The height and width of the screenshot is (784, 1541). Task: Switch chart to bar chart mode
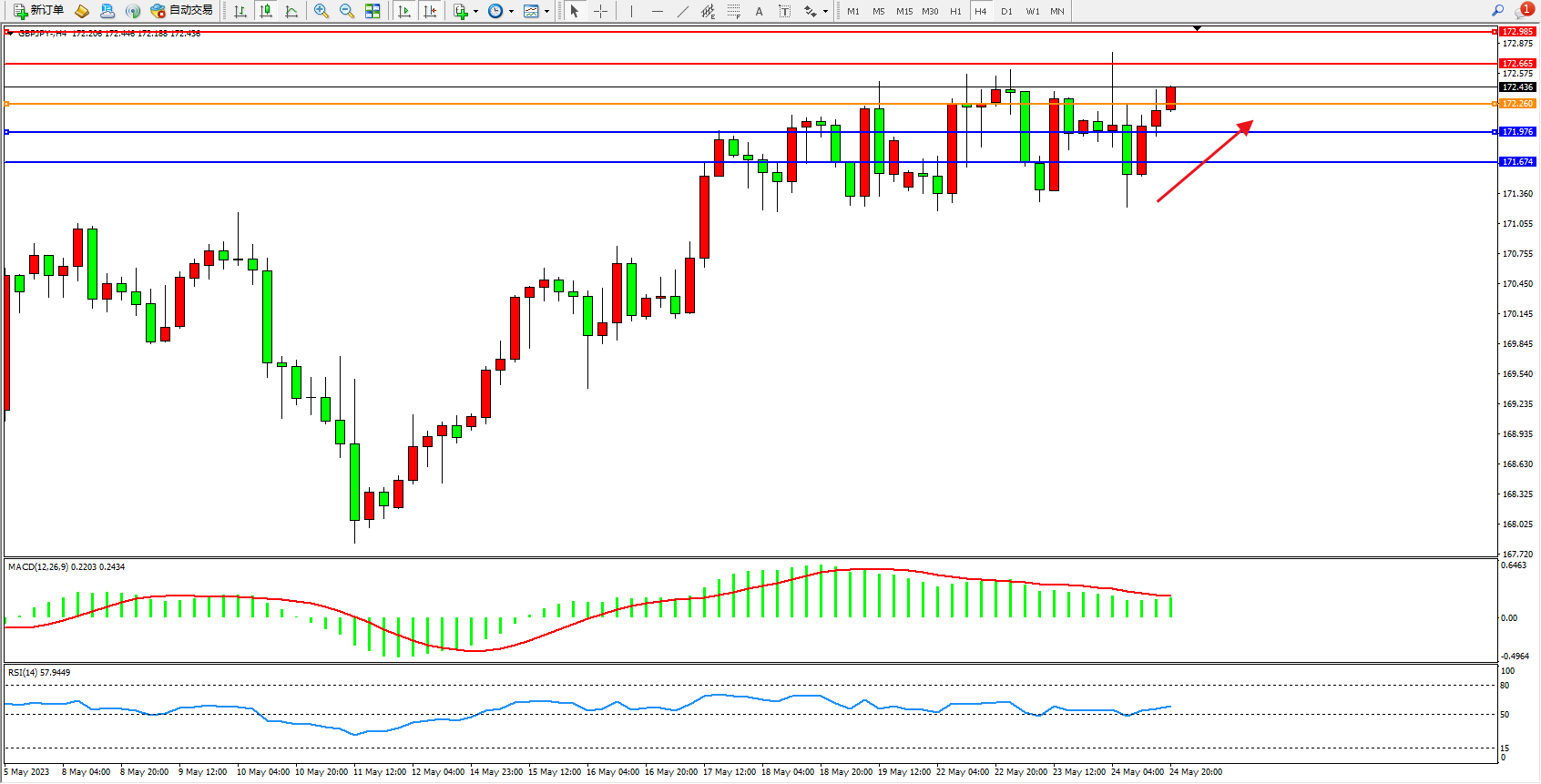click(x=240, y=11)
